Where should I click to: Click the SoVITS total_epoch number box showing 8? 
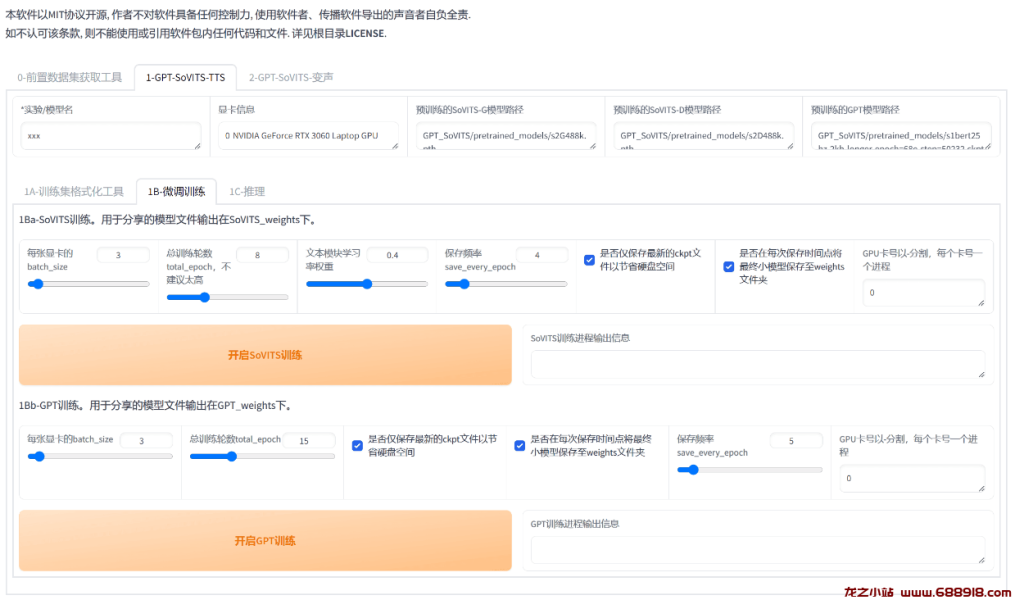click(262, 255)
